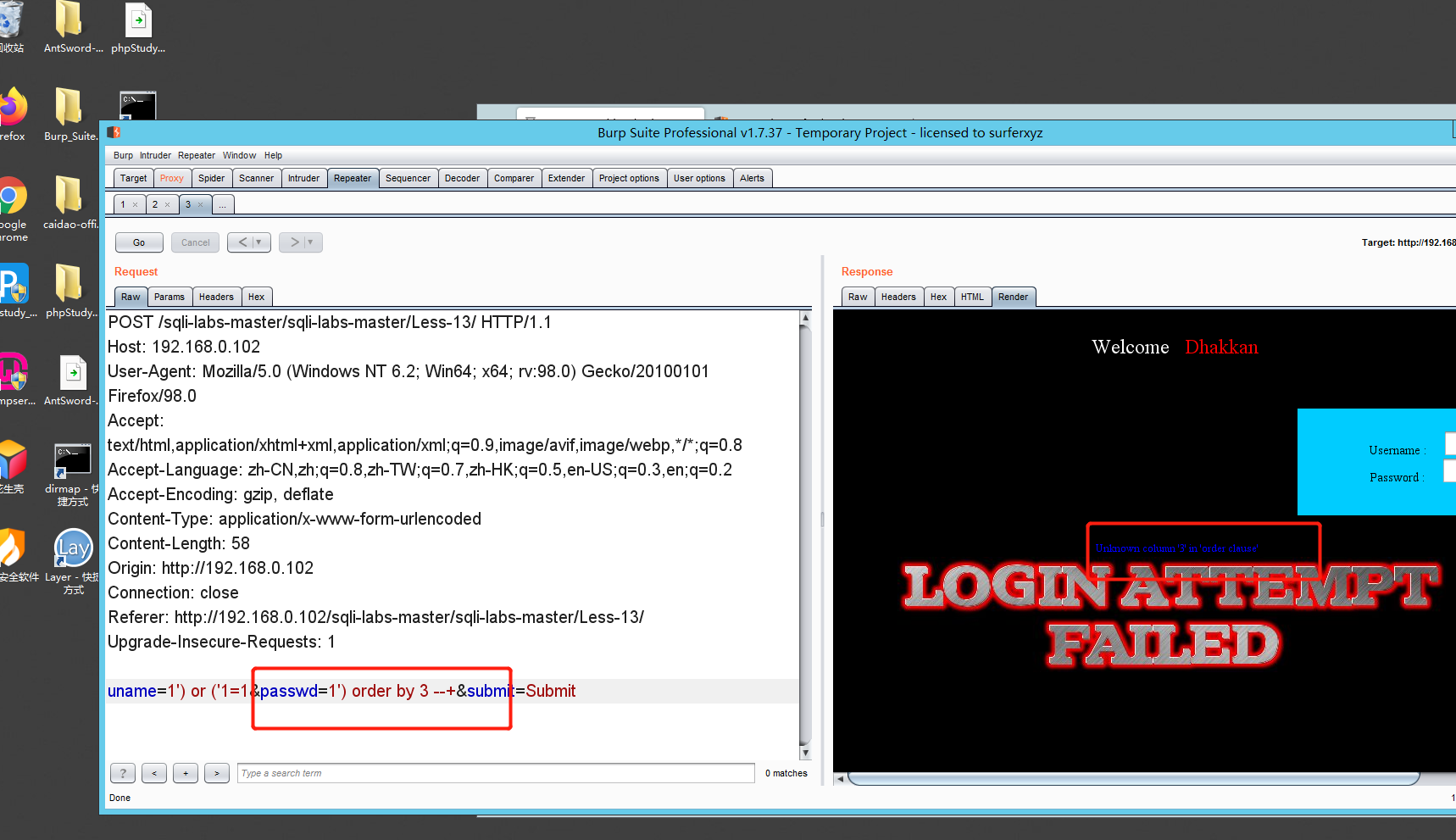
Task: Click the response pane horizontal scrollbar
Action: click(x=1134, y=778)
